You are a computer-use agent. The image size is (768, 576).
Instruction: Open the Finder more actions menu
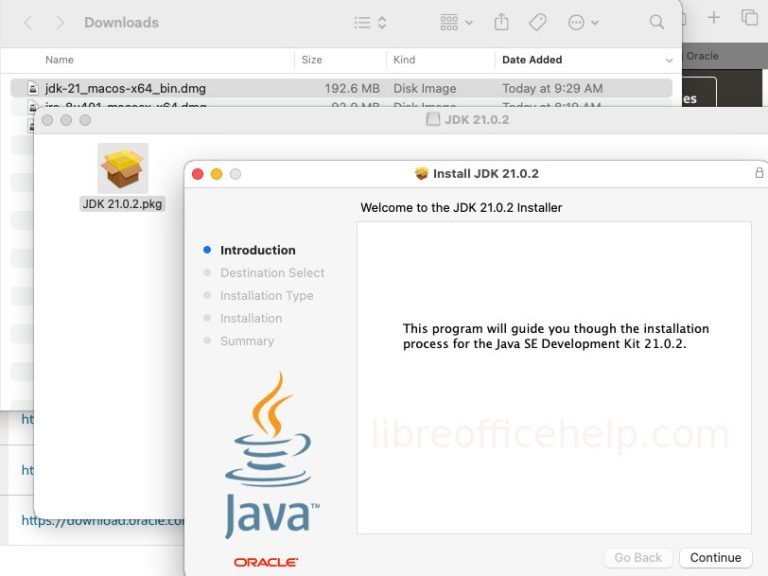[583, 23]
